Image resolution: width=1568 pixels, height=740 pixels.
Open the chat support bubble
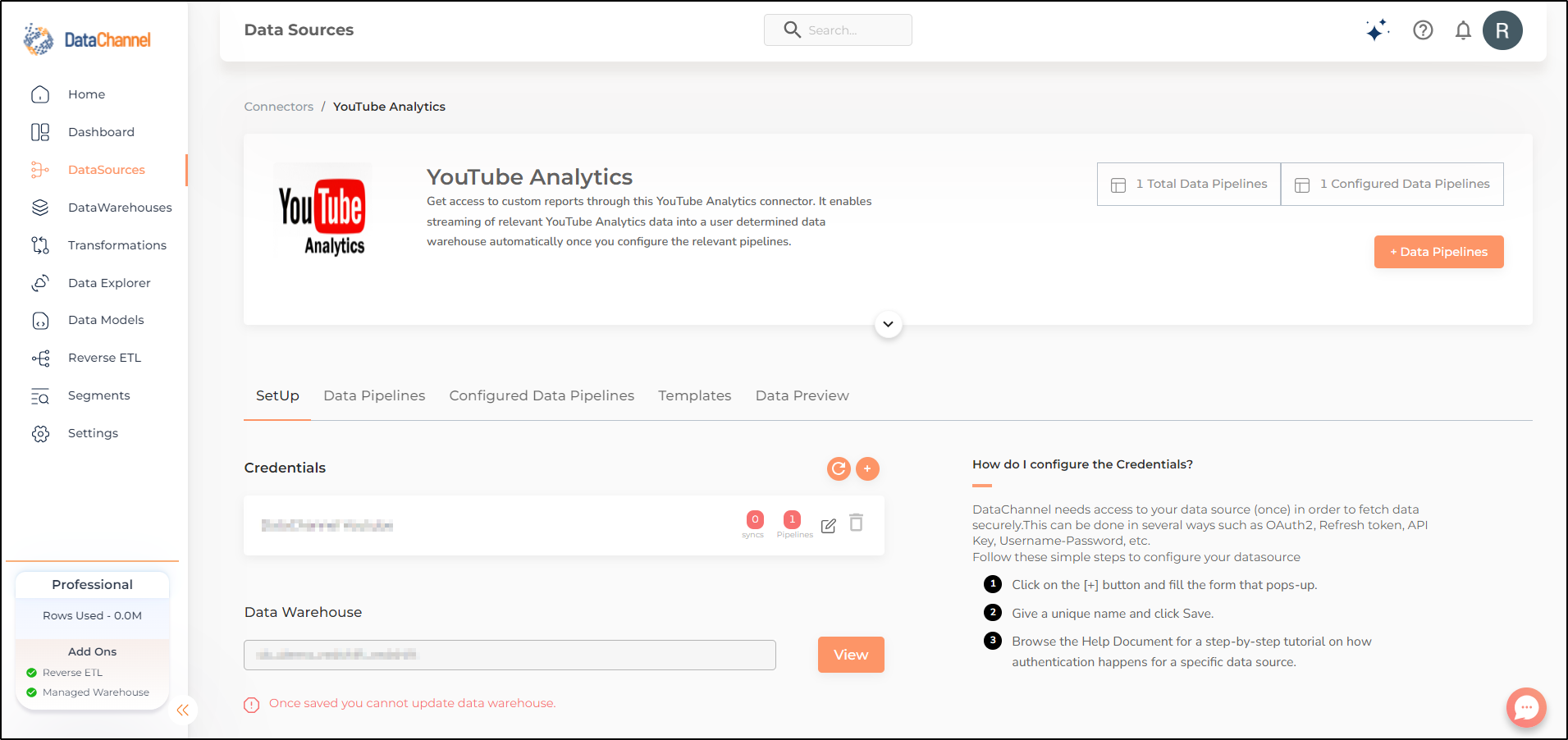pyautogui.click(x=1526, y=707)
